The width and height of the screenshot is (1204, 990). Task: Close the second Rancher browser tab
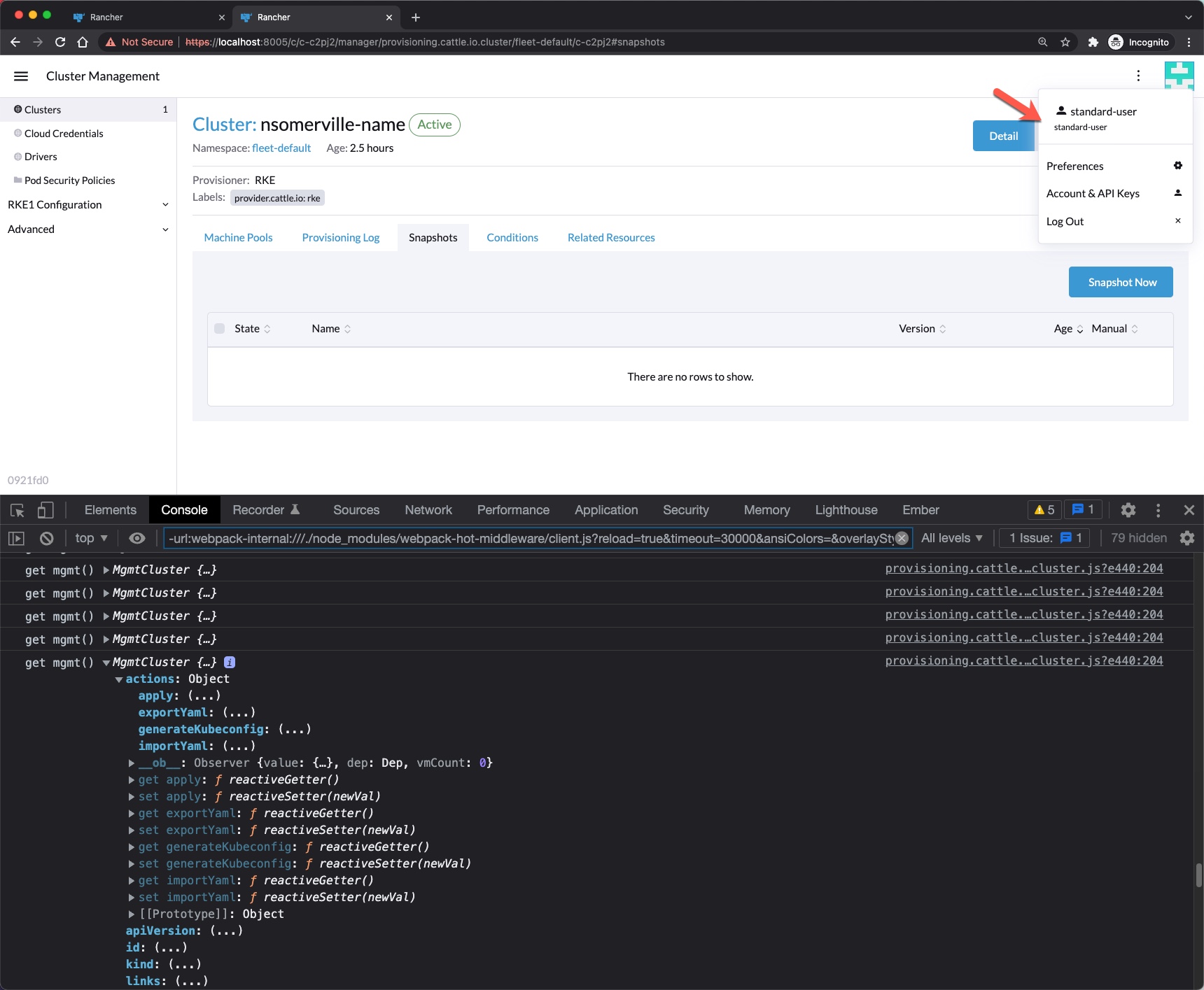389,17
